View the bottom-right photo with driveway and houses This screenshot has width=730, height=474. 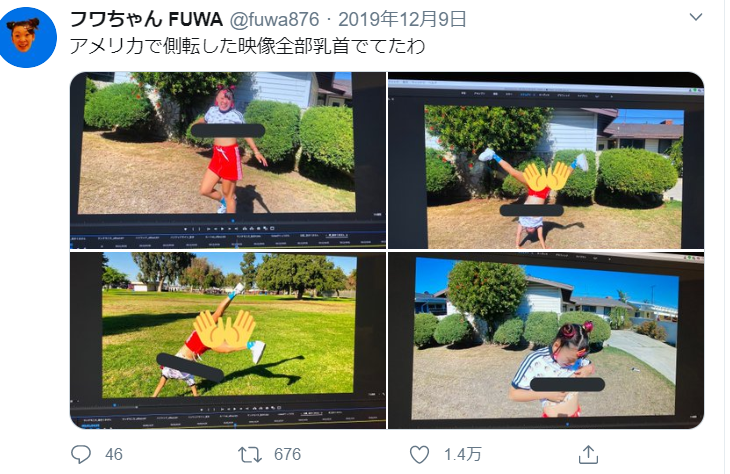click(546, 340)
